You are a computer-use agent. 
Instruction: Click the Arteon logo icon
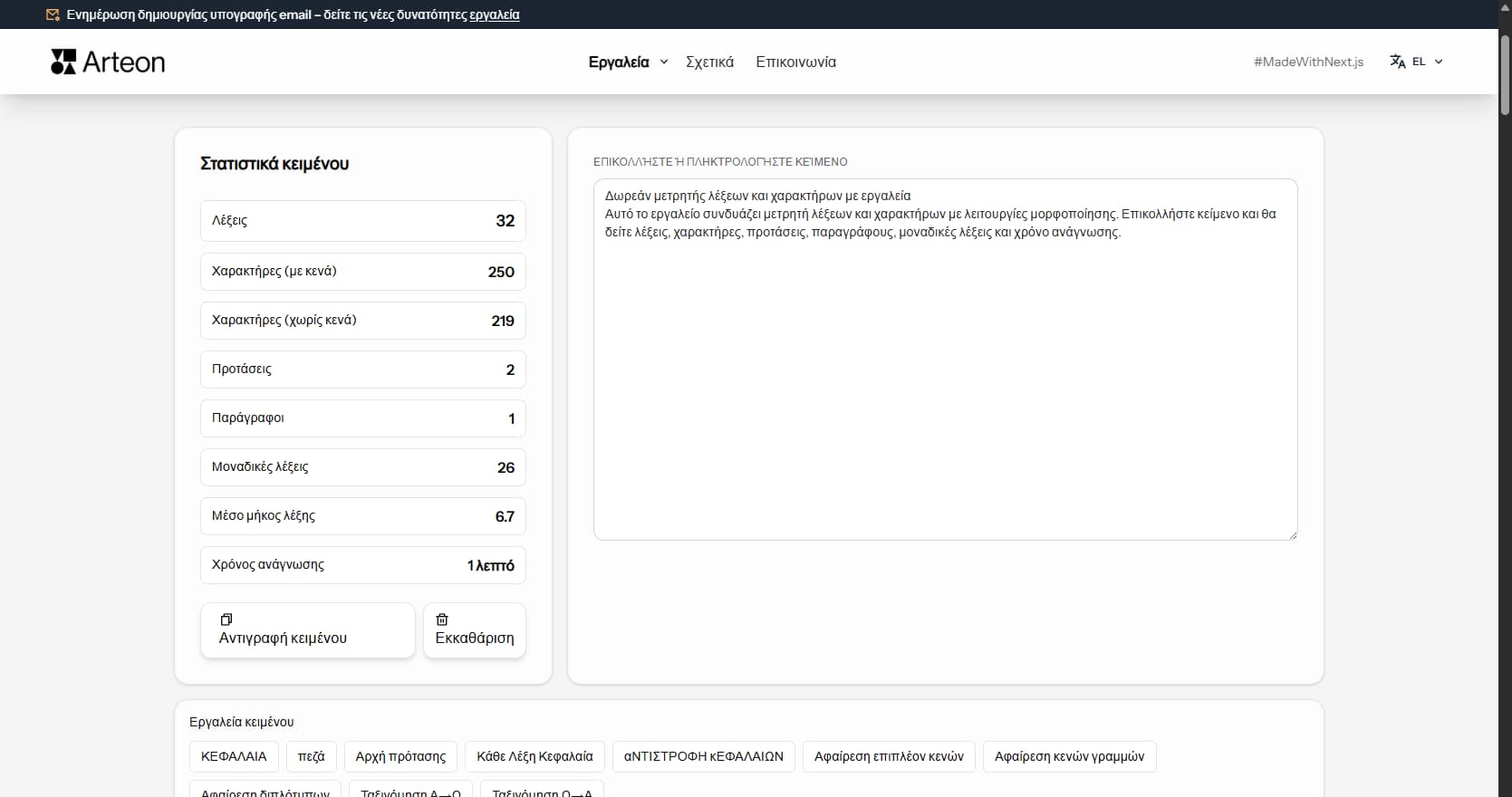click(x=63, y=62)
